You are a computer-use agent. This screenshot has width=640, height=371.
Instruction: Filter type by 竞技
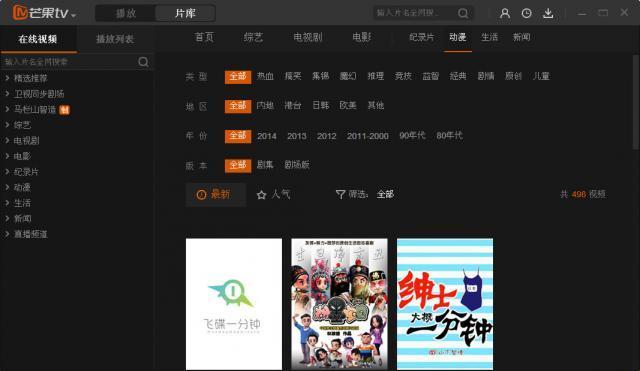(x=403, y=76)
